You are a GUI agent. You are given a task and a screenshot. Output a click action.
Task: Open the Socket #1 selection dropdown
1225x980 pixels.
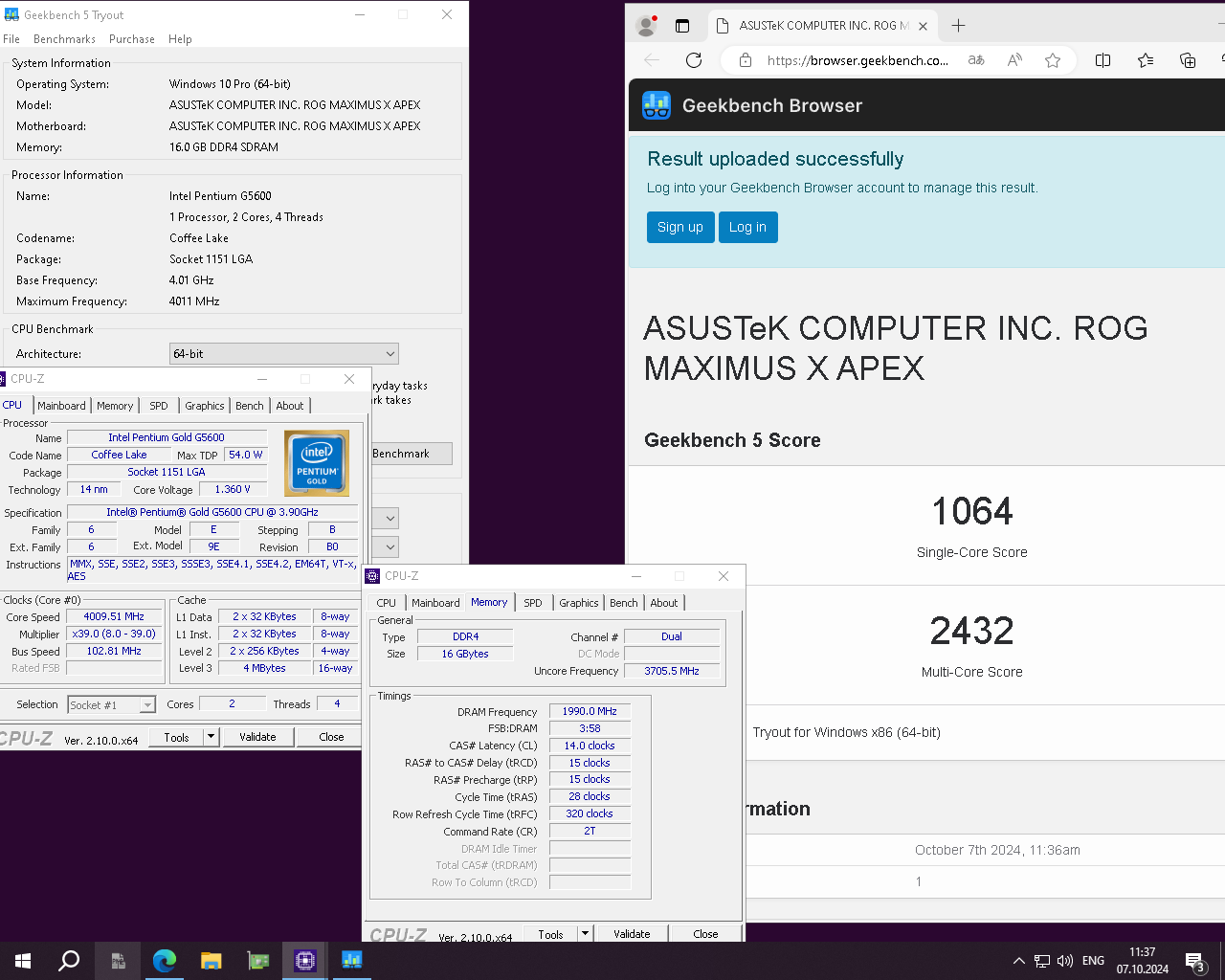point(111,704)
